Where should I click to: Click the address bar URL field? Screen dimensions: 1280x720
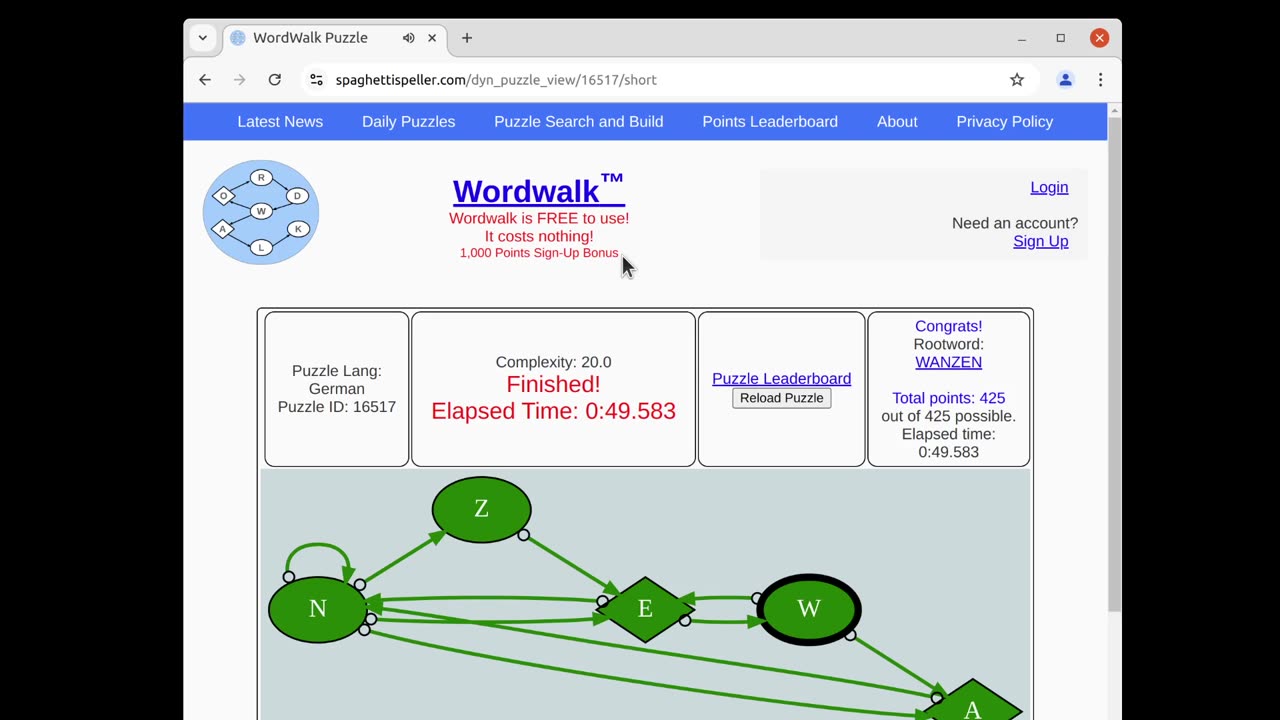coord(660,80)
